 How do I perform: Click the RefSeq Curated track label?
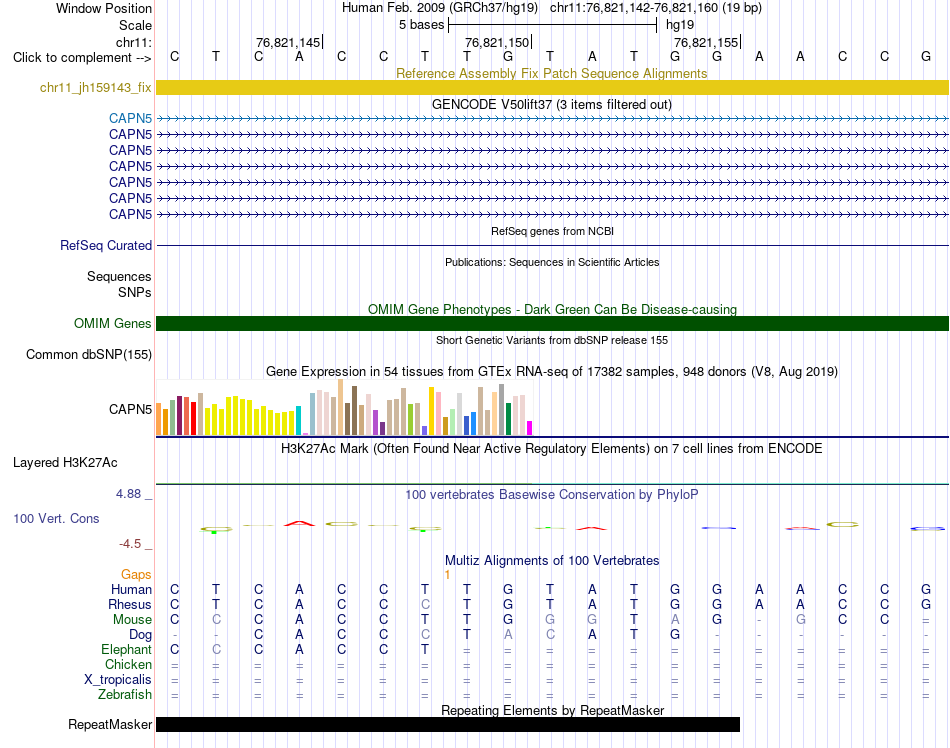click(x=105, y=245)
